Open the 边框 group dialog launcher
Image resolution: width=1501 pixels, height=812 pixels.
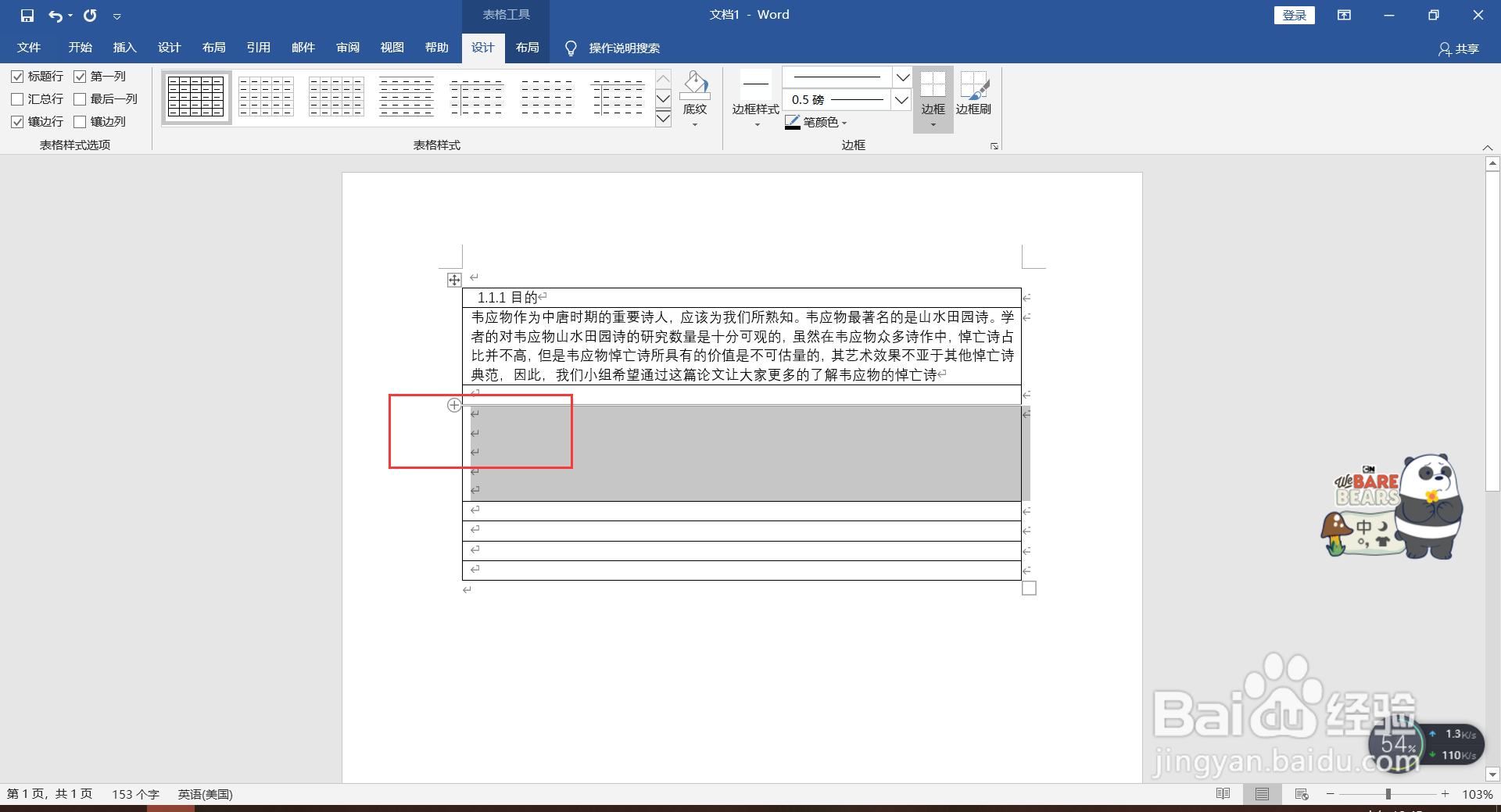point(994,146)
